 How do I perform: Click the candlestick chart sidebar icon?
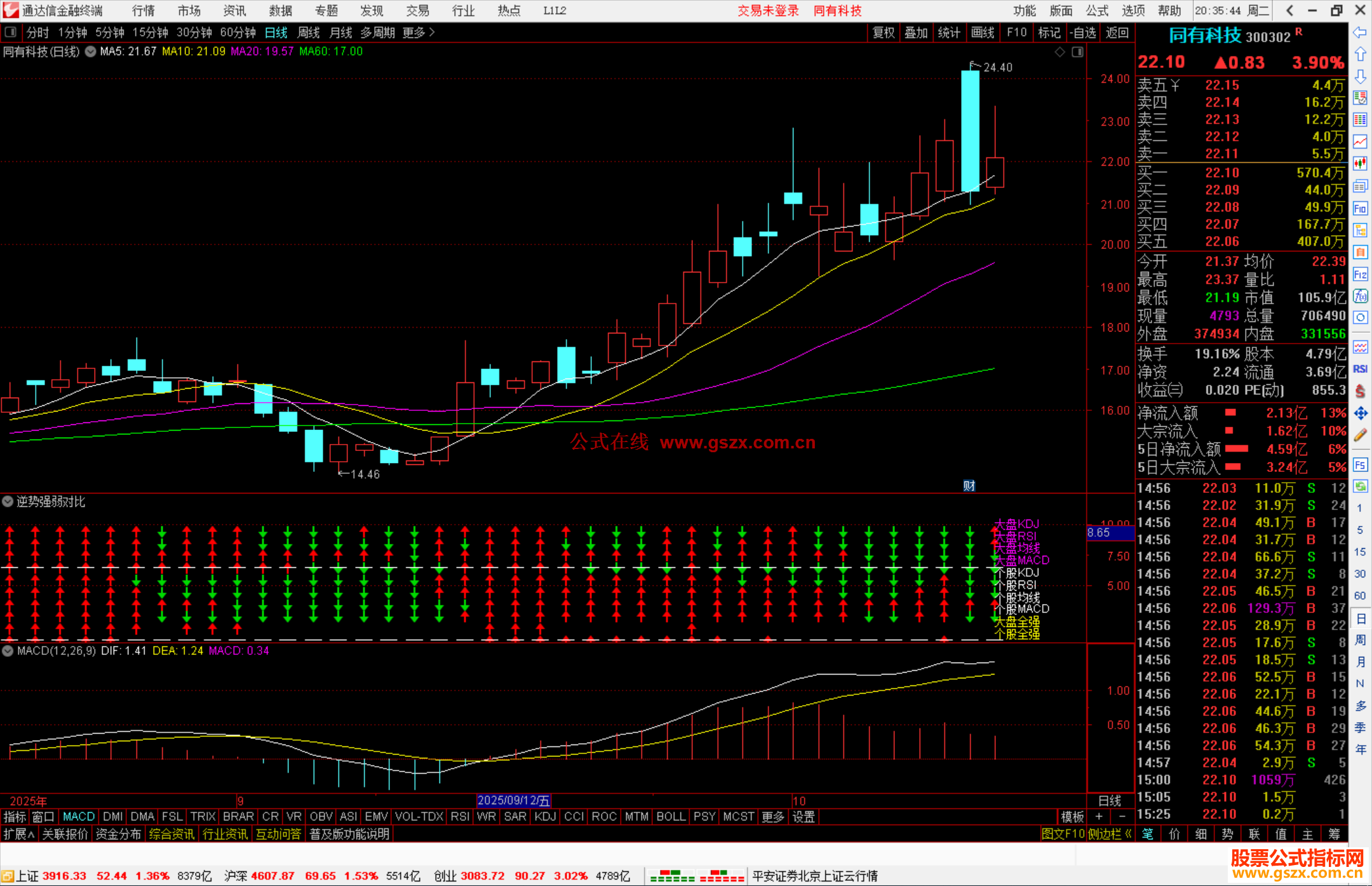click(1360, 164)
